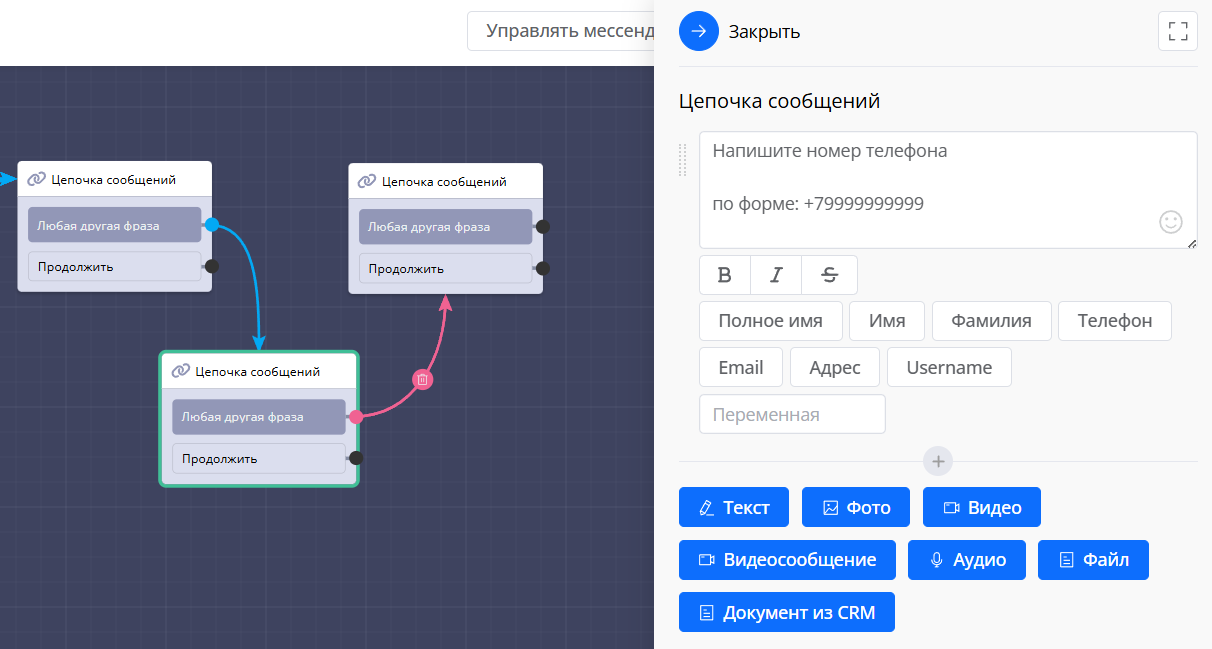
Task: Add a Фото block
Action: point(855,507)
